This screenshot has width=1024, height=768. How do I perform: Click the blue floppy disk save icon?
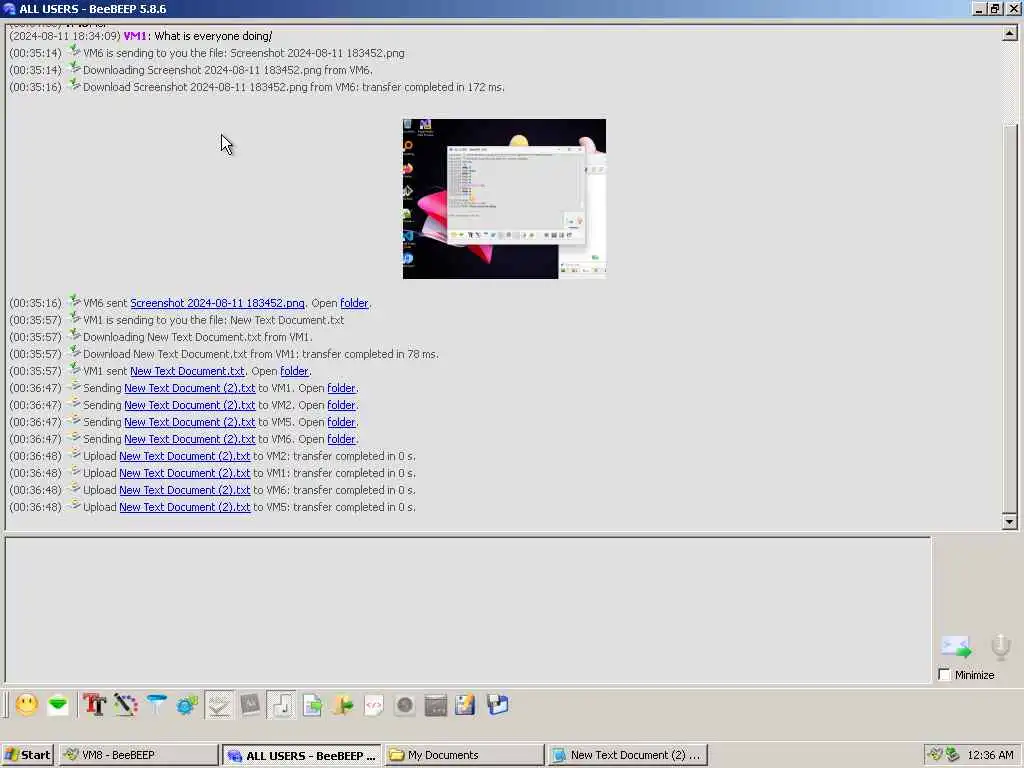tap(498, 705)
